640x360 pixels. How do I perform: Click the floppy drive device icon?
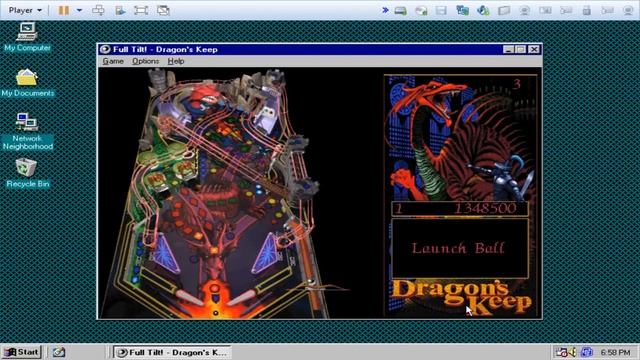point(441,11)
